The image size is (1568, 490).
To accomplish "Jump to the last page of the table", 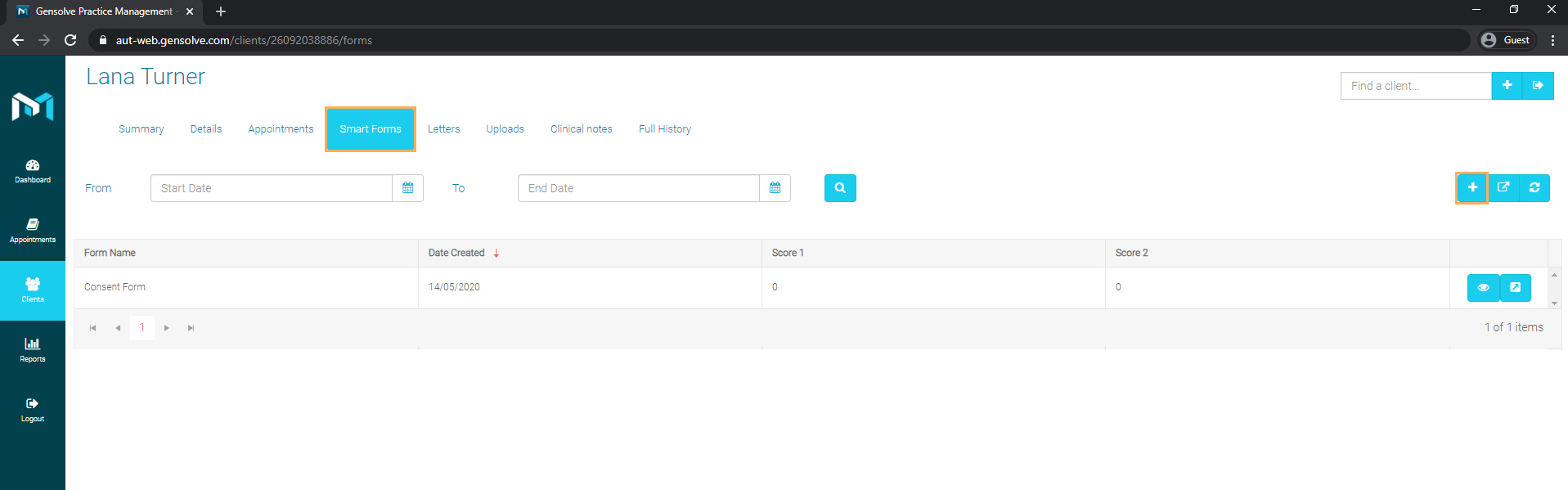I will click(191, 328).
